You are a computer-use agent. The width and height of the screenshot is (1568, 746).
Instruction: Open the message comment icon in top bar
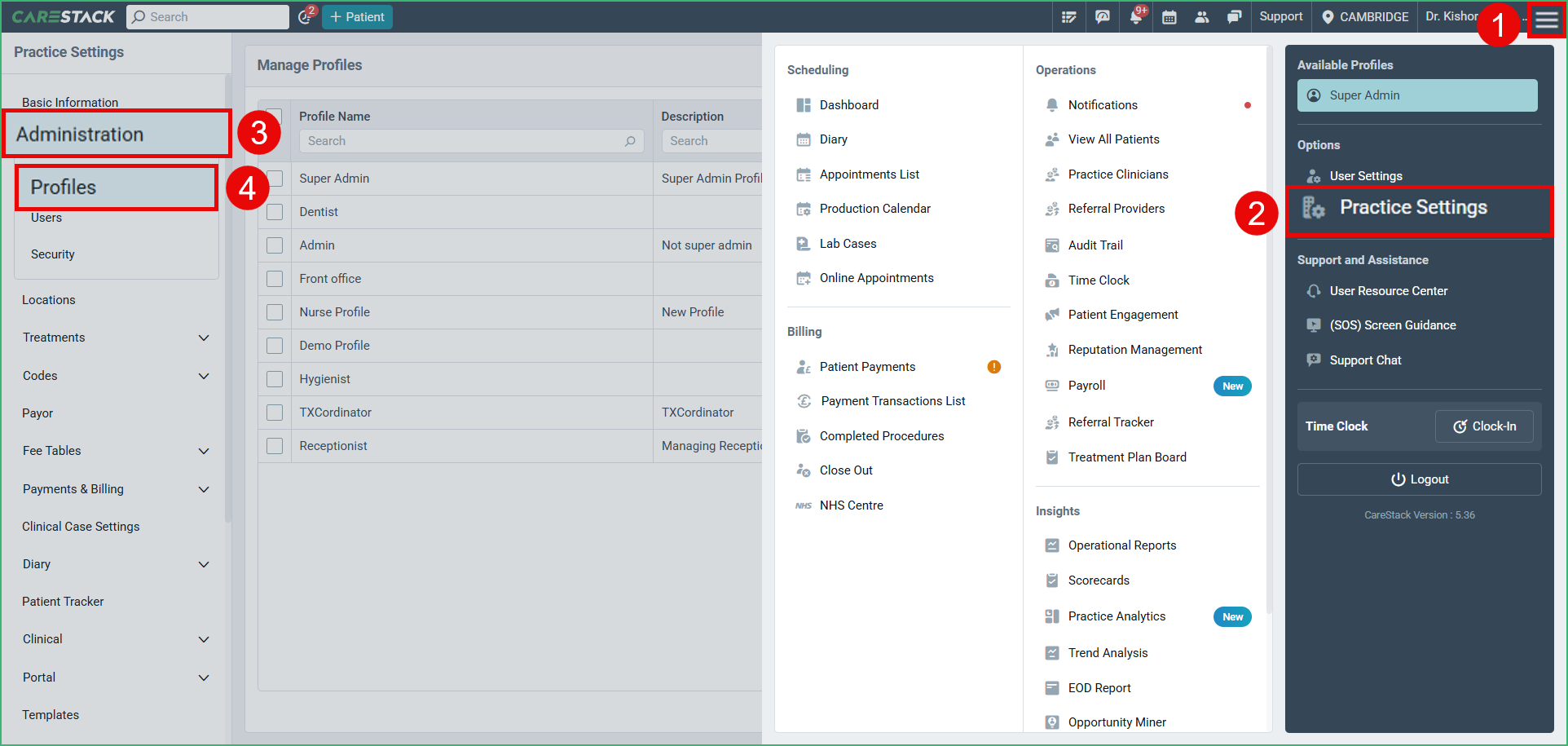coord(1103,17)
